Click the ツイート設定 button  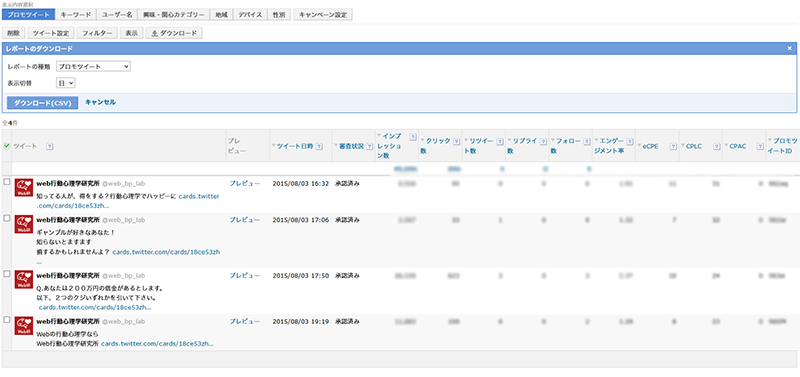(51, 33)
